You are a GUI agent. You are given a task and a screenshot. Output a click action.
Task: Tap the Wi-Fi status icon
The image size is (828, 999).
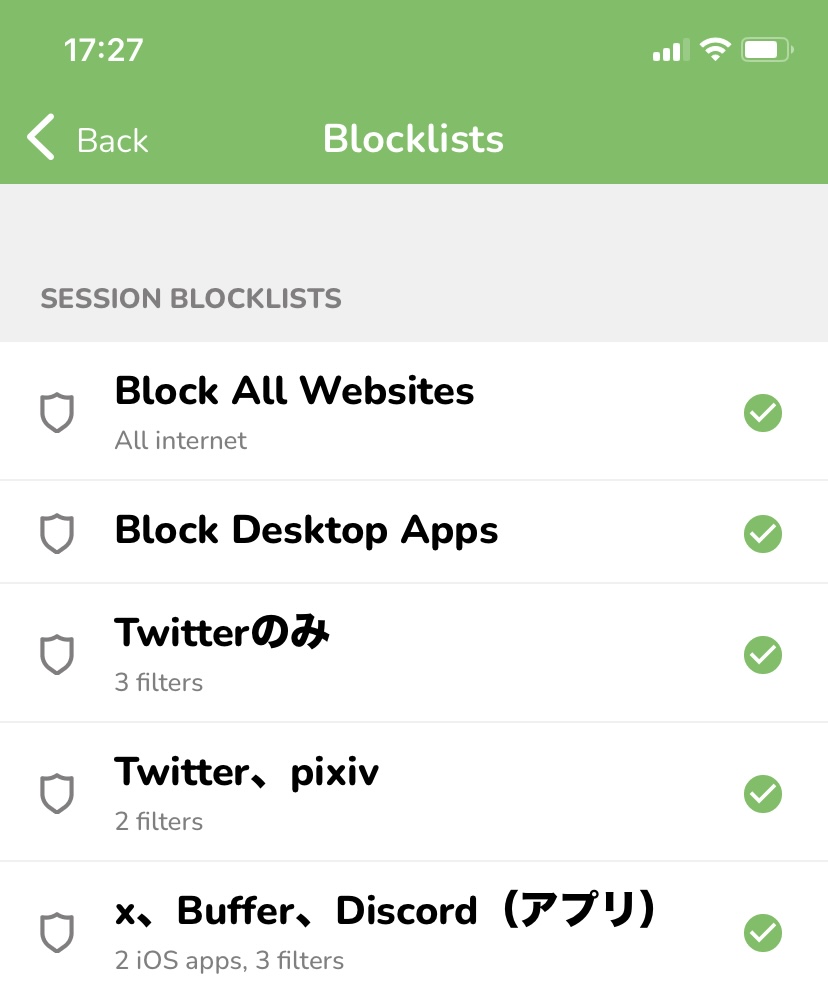point(715,50)
